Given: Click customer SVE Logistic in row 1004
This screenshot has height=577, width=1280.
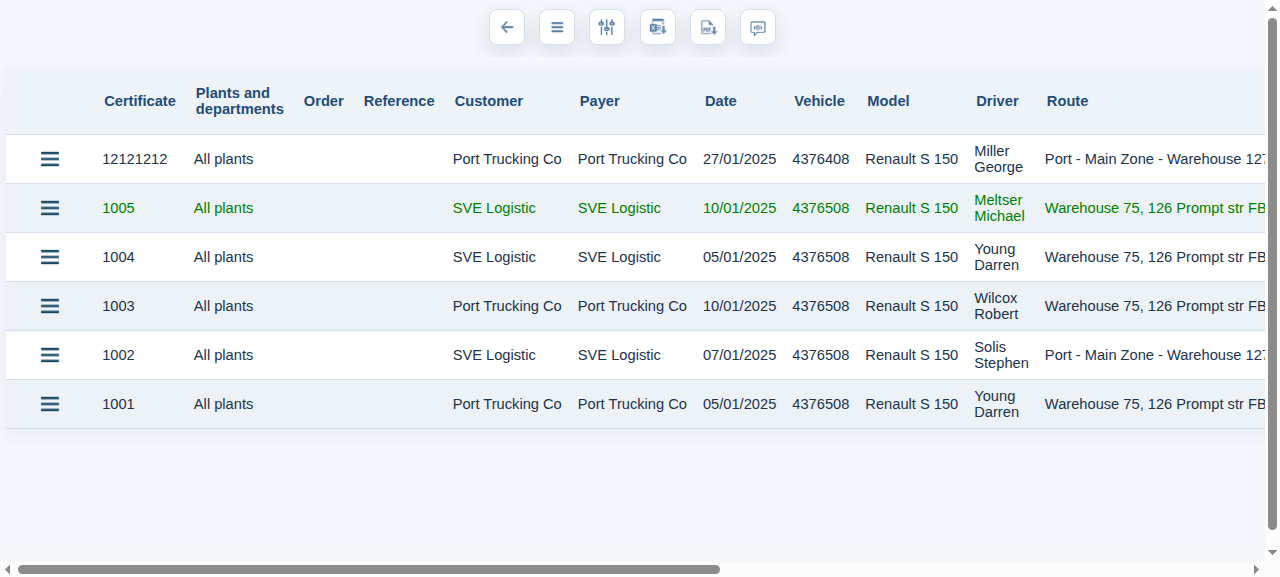Looking at the screenshot, I should pyautogui.click(x=494, y=257).
